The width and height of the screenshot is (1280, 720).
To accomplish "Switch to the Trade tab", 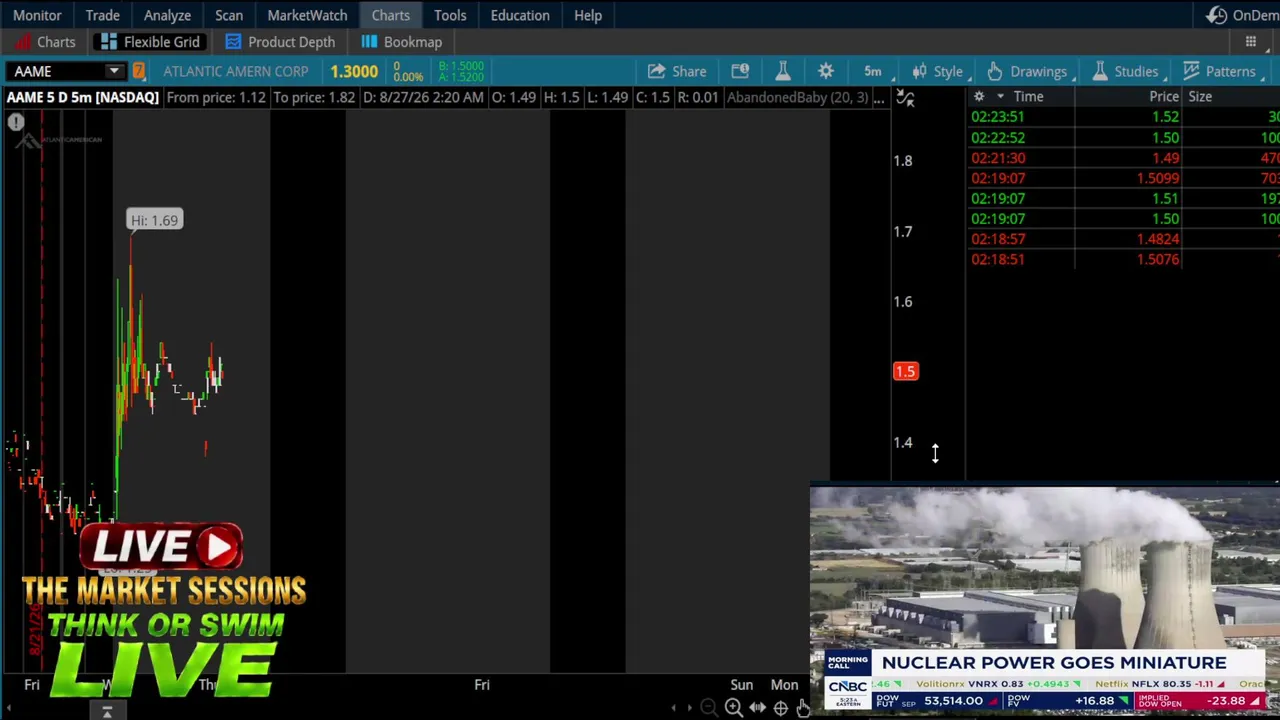I will click(102, 15).
